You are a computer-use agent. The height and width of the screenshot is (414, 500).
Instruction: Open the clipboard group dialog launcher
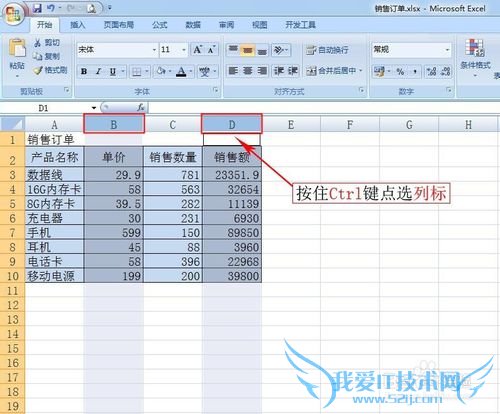coord(67,90)
